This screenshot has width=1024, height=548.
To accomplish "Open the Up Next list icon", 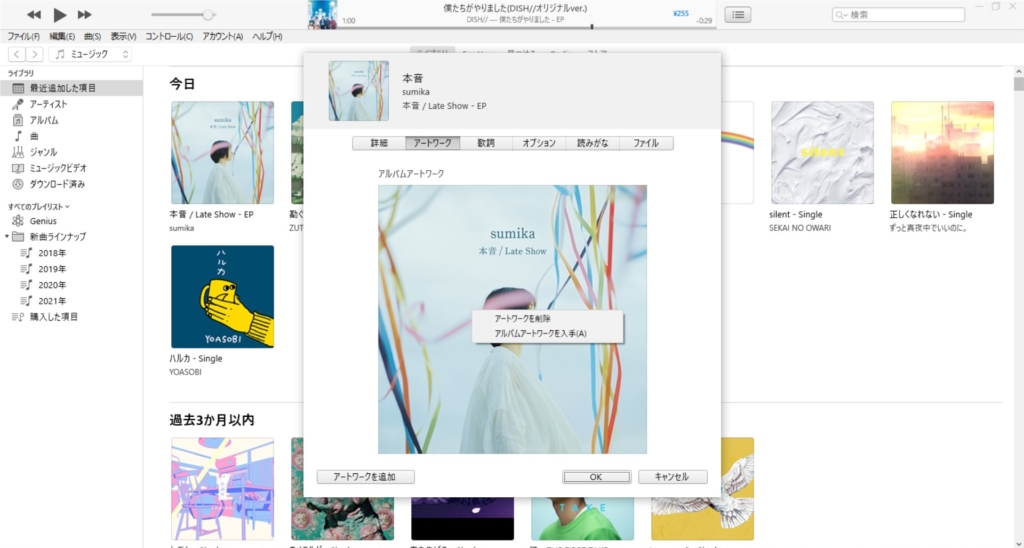I will pos(738,14).
